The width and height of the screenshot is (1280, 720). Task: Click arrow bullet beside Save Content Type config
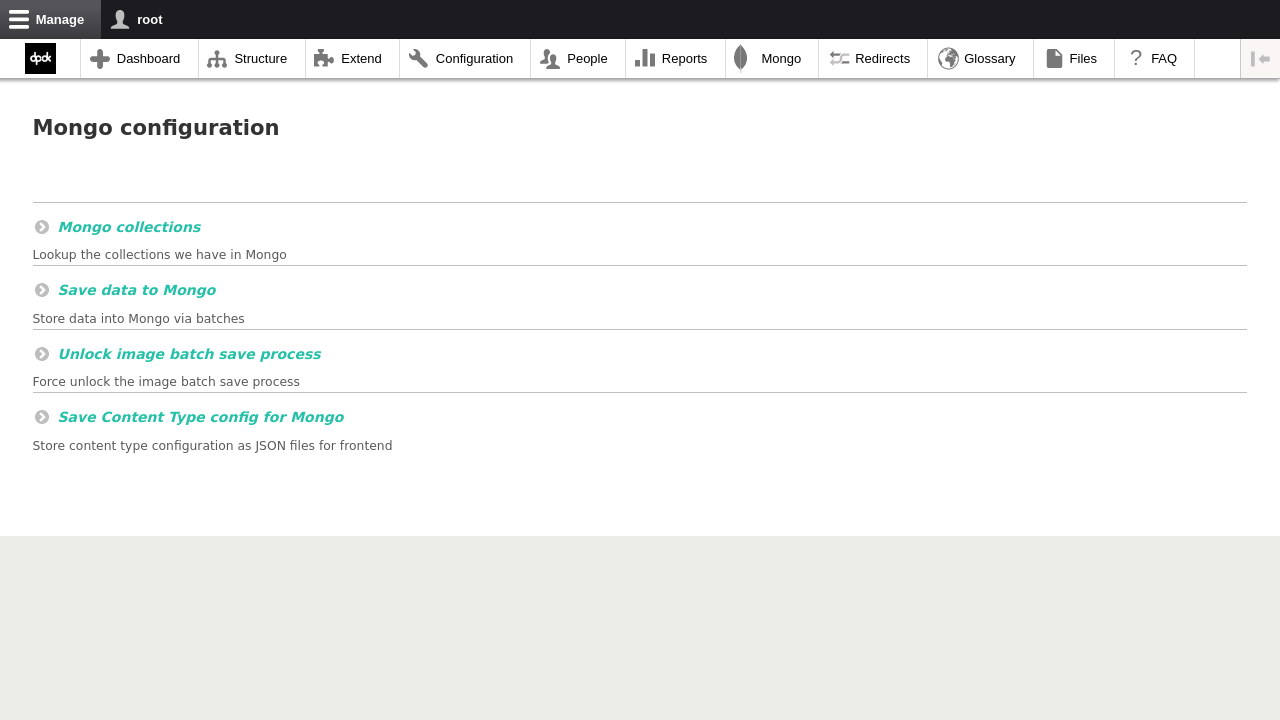click(x=42, y=417)
